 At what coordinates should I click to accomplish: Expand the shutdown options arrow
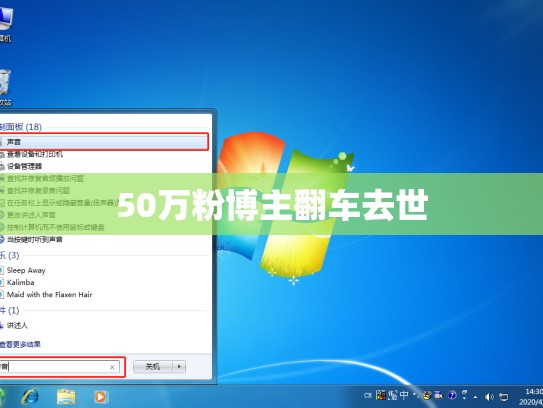point(179,367)
